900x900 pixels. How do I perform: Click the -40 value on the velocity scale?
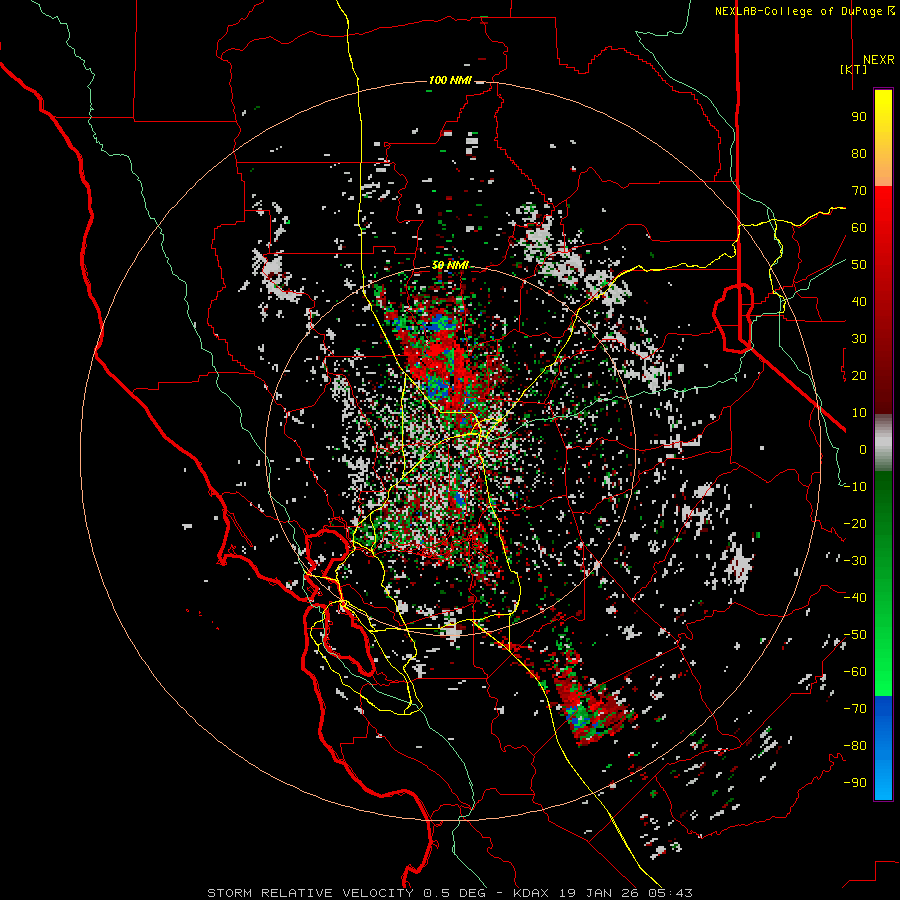click(855, 598)
